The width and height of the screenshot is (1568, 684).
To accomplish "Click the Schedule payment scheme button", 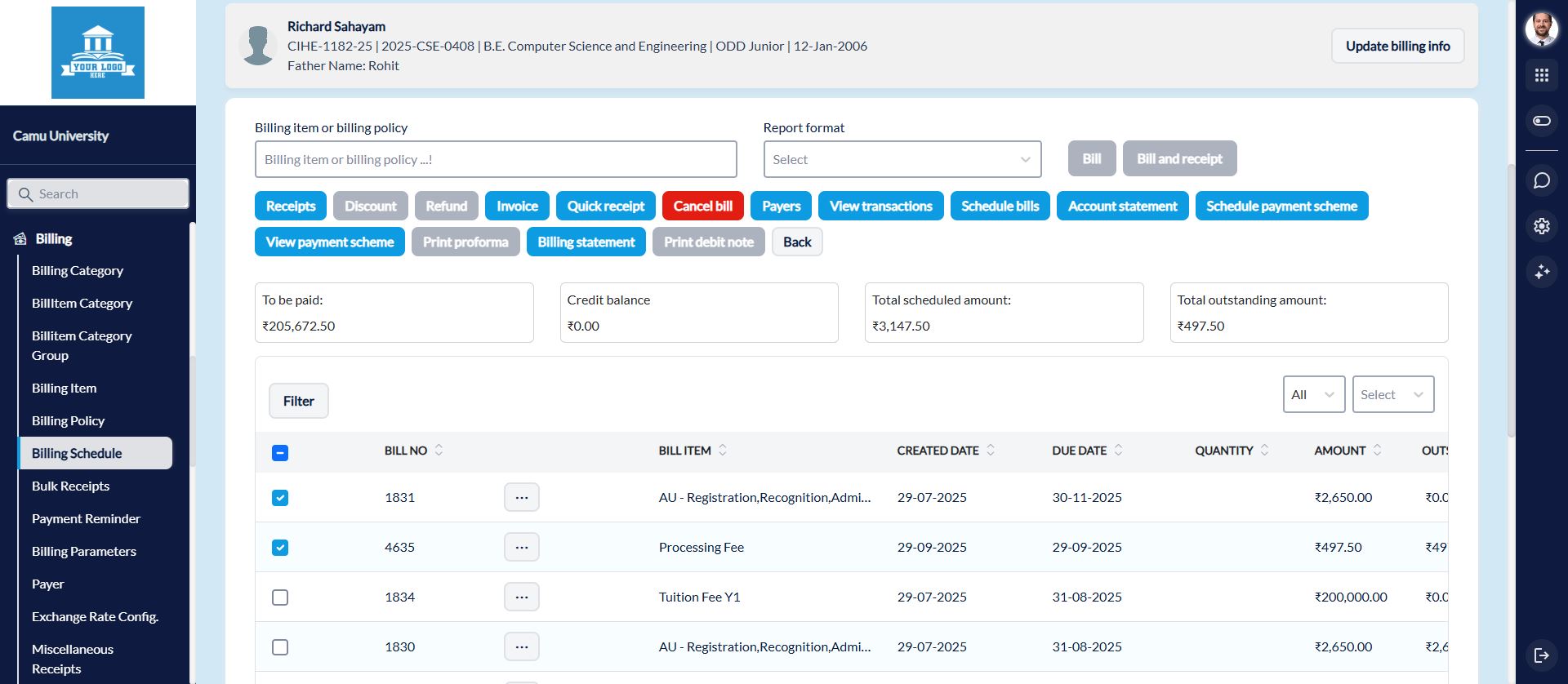I will click(1282, 206).
